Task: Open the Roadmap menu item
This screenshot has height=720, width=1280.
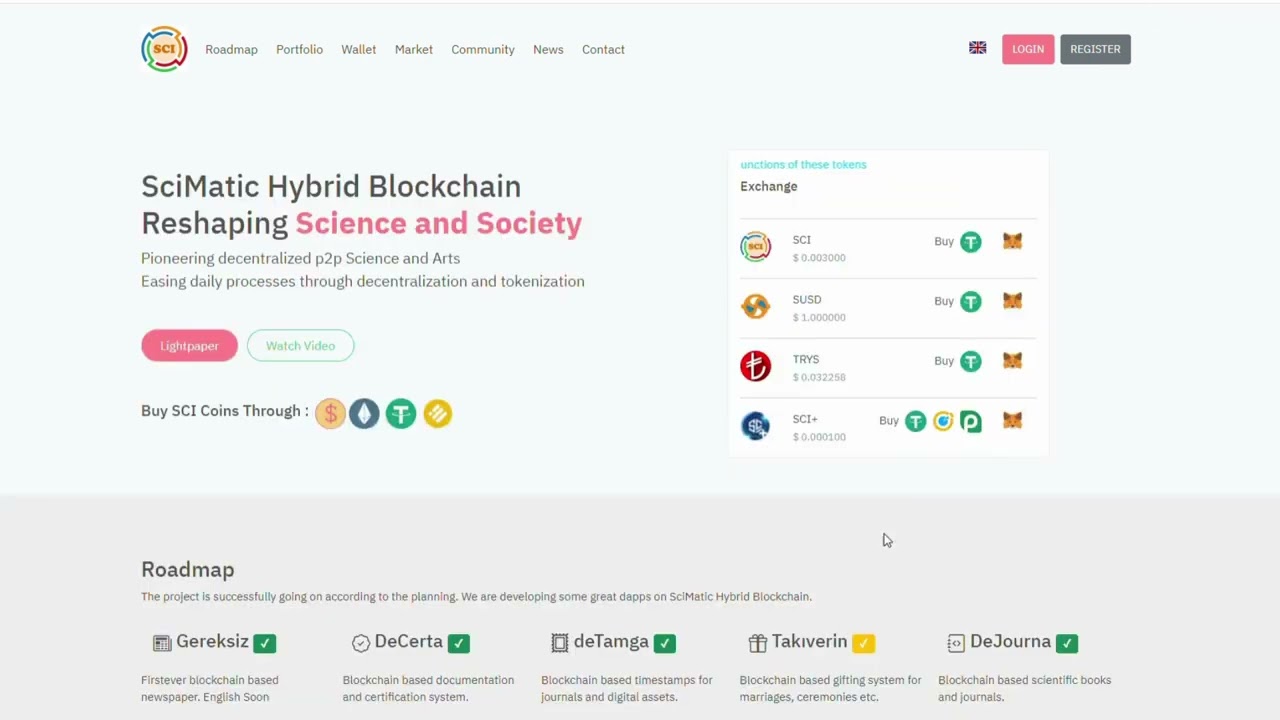Action: (x=231, y=49)
